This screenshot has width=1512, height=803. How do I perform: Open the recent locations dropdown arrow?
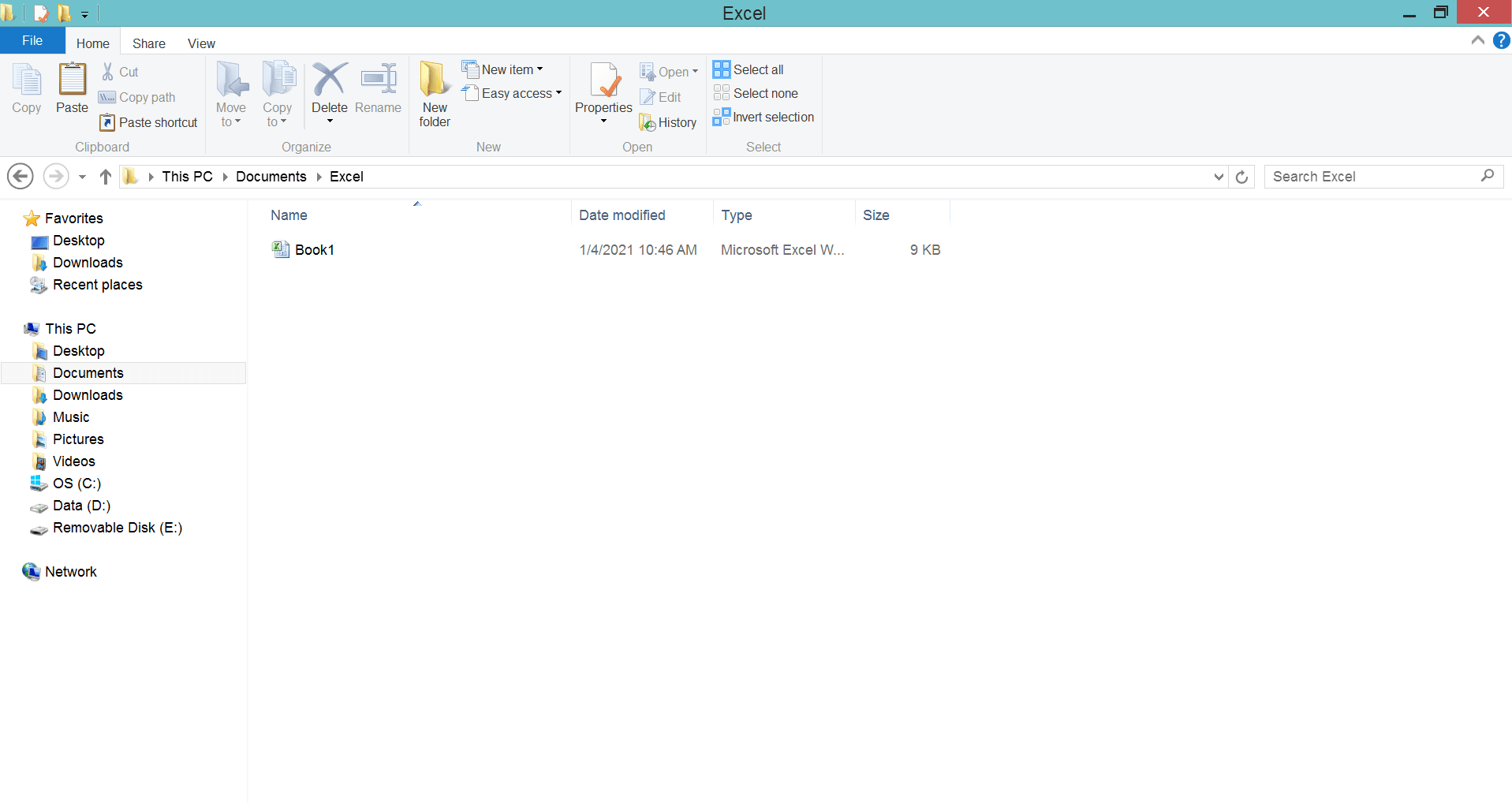82,177
